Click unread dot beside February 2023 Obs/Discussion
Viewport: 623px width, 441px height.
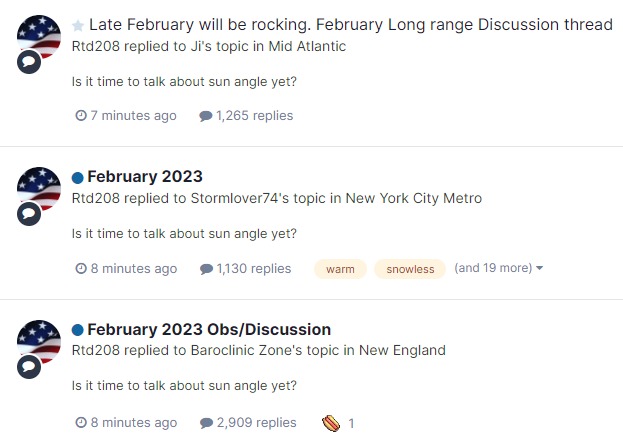click(77, 330)
